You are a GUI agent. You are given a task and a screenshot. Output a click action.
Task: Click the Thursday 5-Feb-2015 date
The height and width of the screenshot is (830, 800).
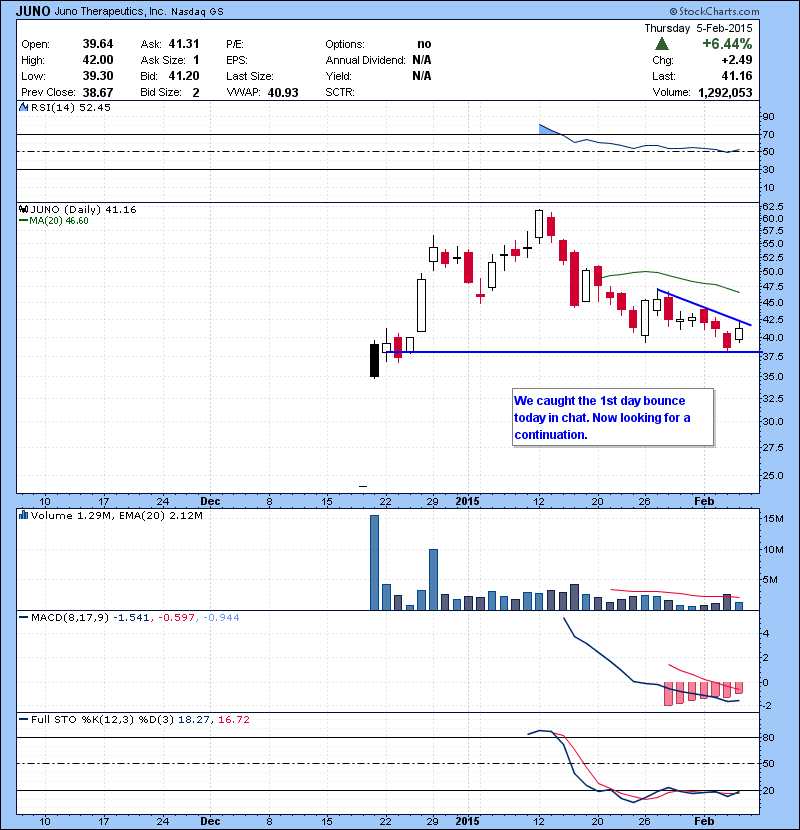click(698, 28)
